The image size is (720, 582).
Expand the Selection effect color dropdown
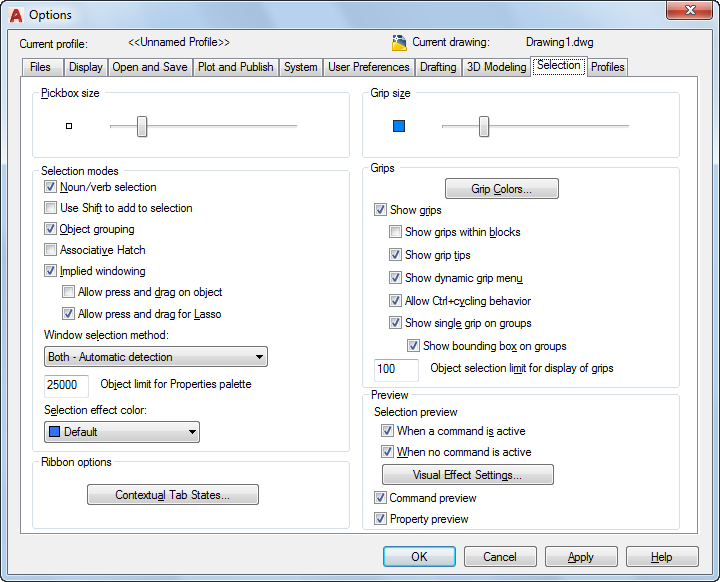point(122,432)
